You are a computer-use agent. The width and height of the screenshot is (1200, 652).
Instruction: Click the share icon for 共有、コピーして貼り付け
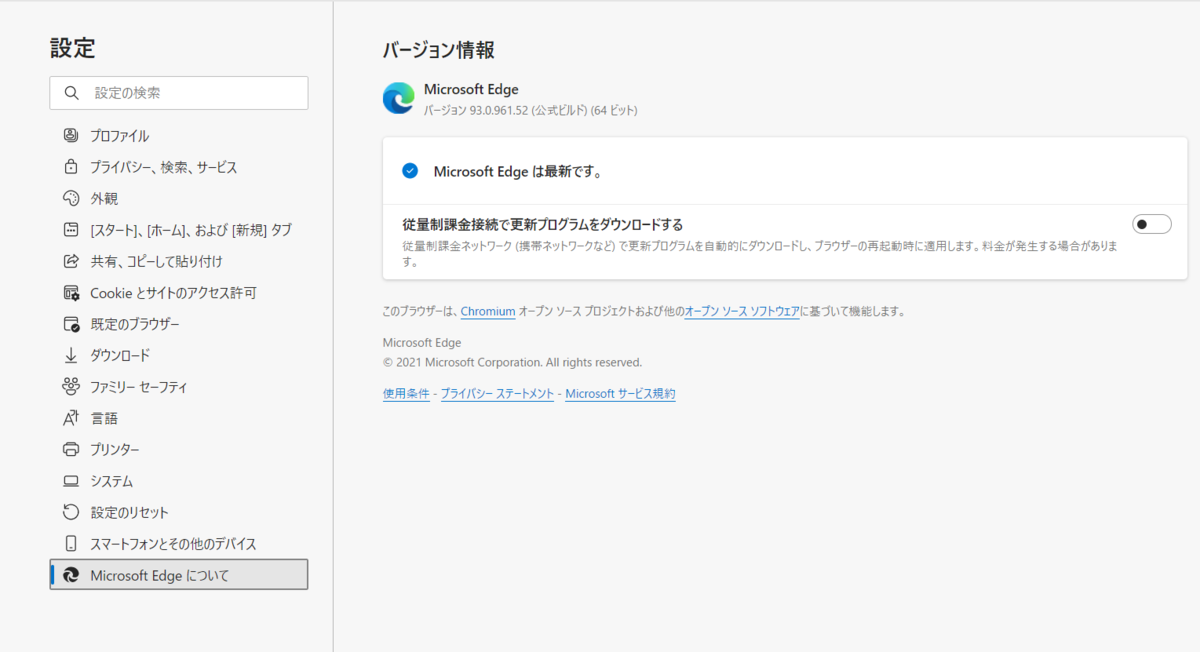(71, 261)
